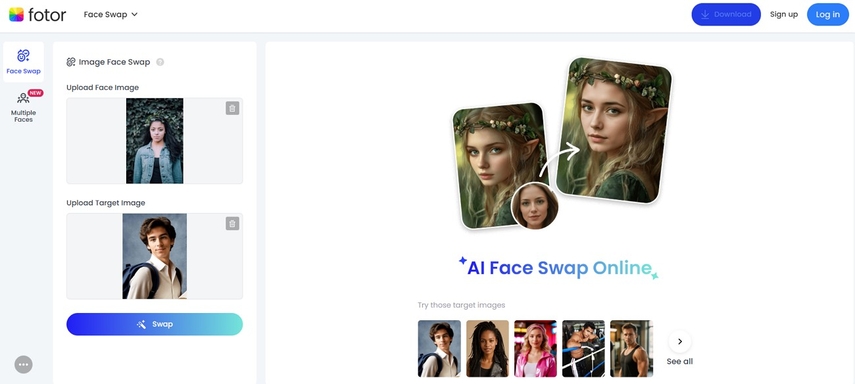Screen dimensions: 855x384
Task: Choose the backpack boy target thumbnail
Action: [x=439, y=348]
